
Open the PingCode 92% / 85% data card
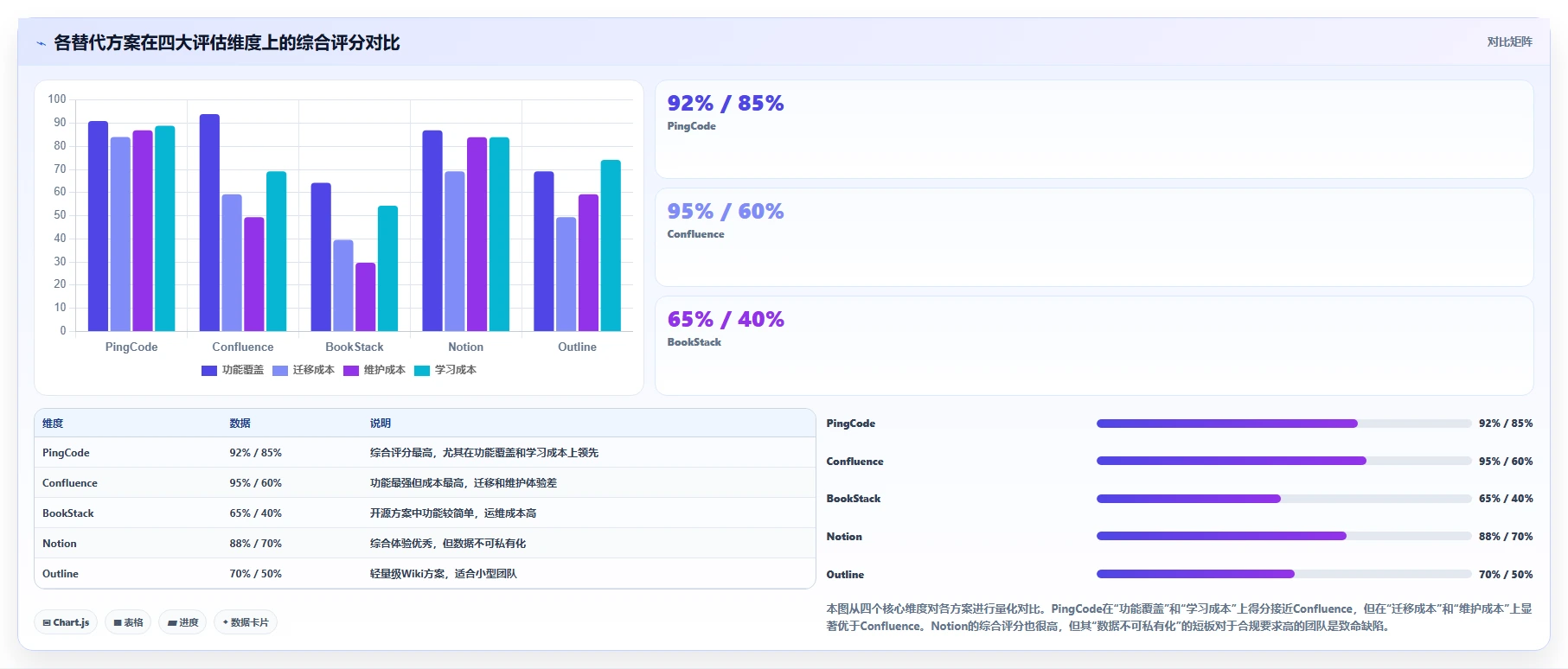tap(1094, 129)
